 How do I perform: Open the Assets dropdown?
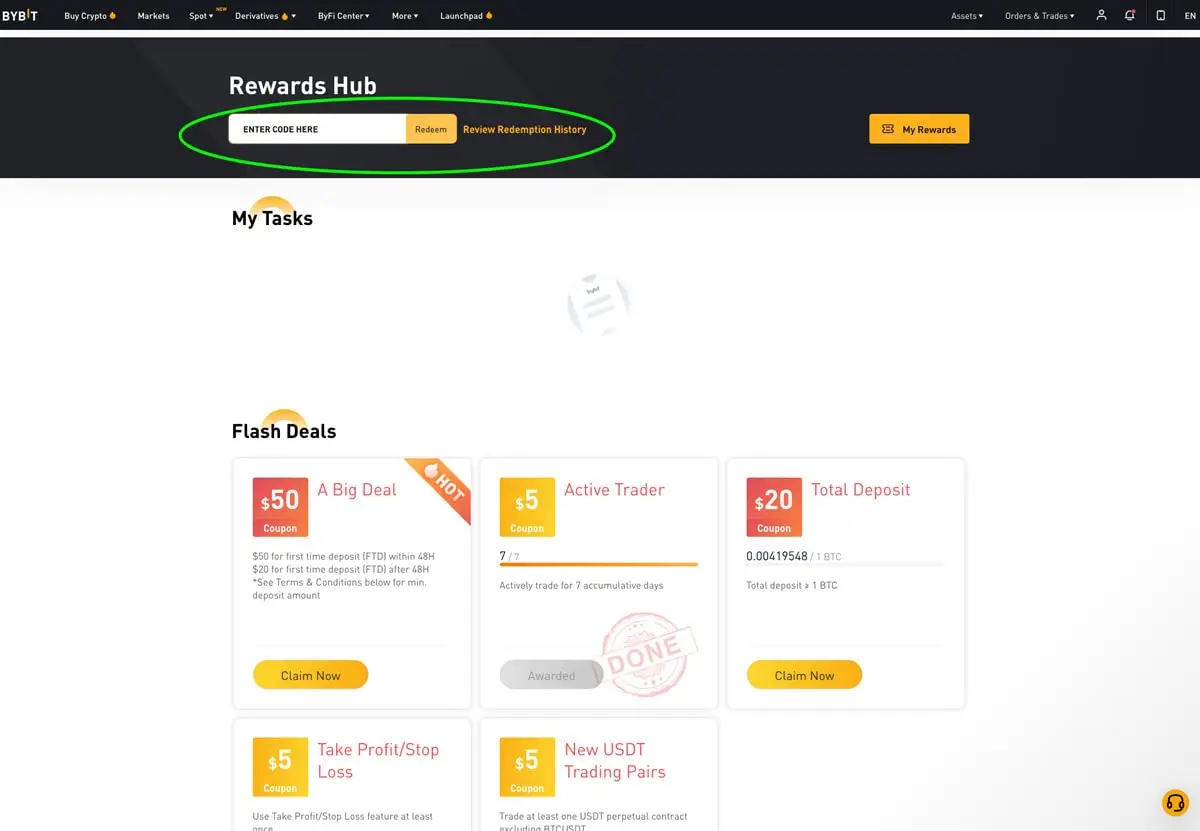967,16
